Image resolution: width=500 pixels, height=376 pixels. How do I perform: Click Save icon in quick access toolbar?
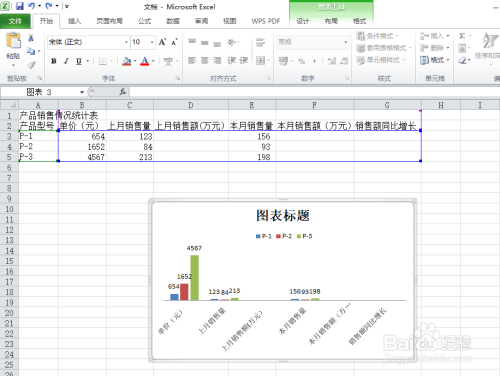(x=20, y=6)
